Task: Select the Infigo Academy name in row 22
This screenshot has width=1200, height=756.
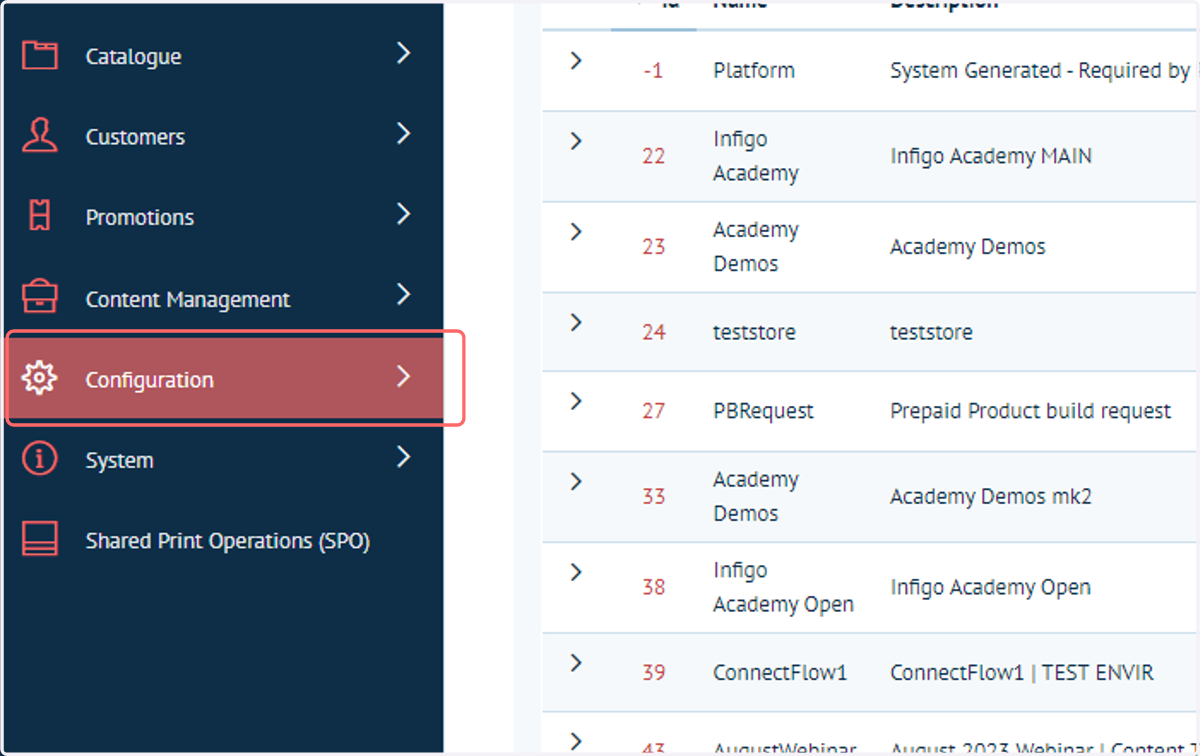Action: click(756, 156)
